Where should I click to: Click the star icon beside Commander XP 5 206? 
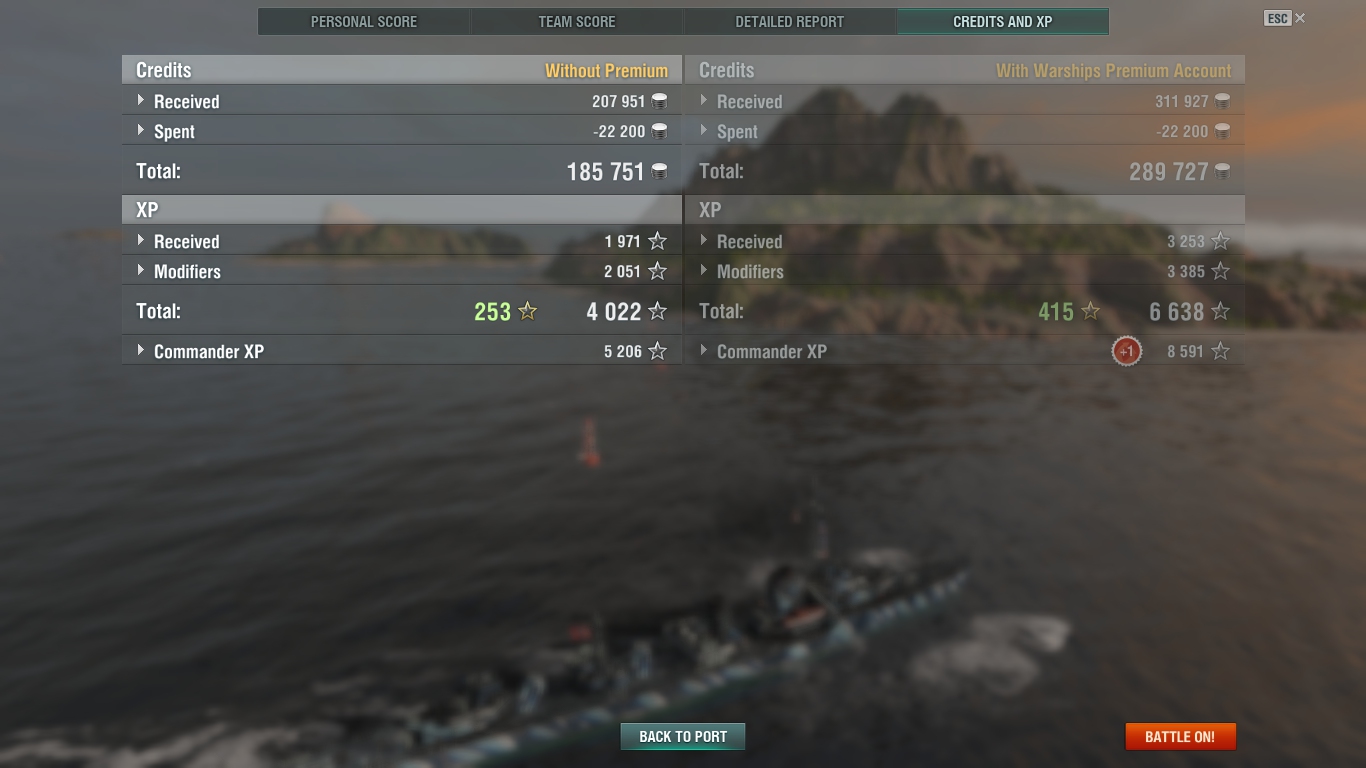pos(657,351)
